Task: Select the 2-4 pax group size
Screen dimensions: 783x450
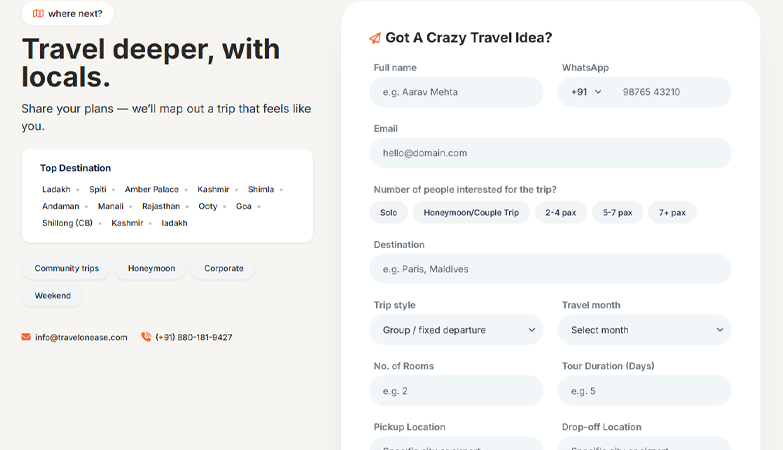Action: (x=560, y=212)
